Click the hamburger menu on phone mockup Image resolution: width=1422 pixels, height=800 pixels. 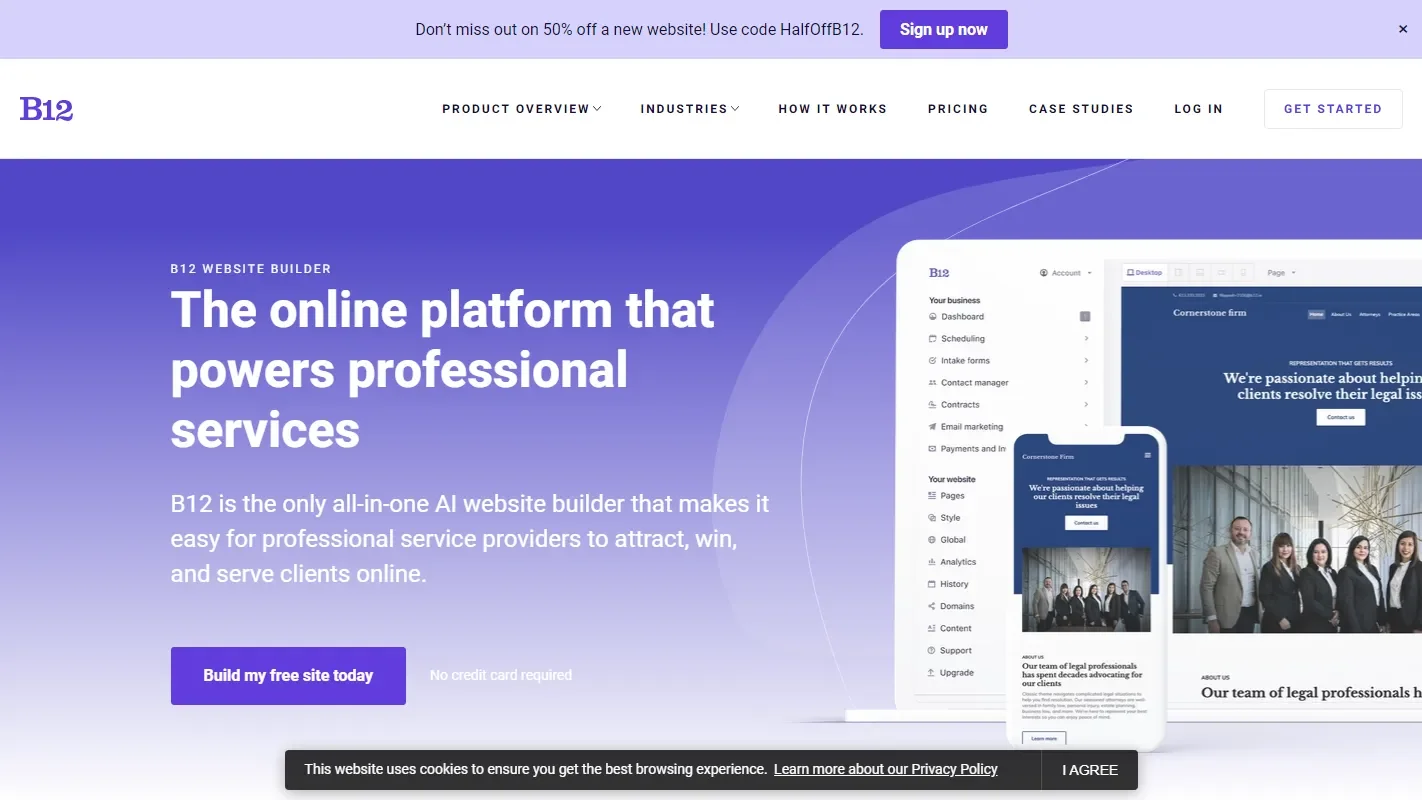coord(1147,456)
